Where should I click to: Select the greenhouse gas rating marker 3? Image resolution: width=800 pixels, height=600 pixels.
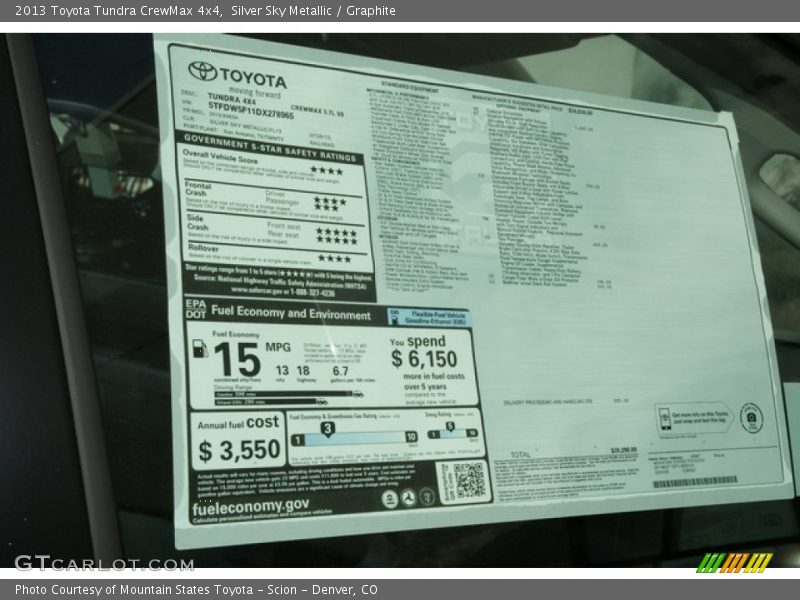(x=328, y=429)
